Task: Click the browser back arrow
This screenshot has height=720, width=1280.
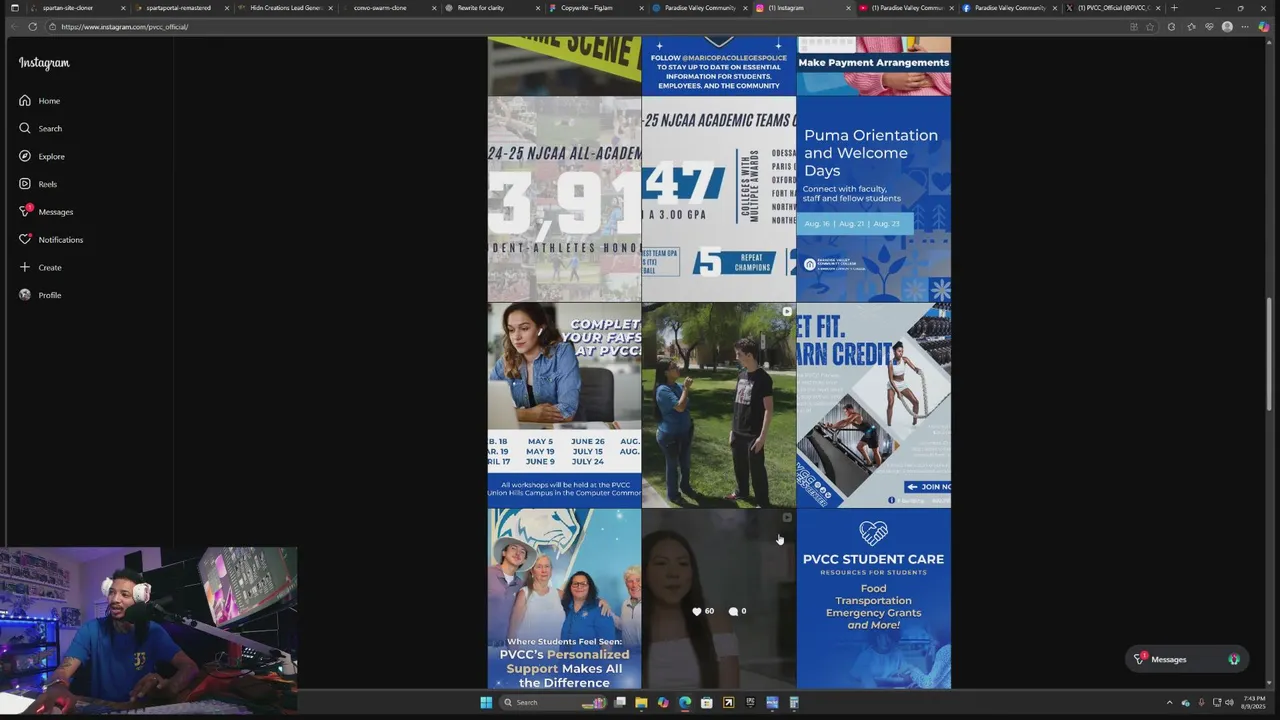Action: [14, 27]
